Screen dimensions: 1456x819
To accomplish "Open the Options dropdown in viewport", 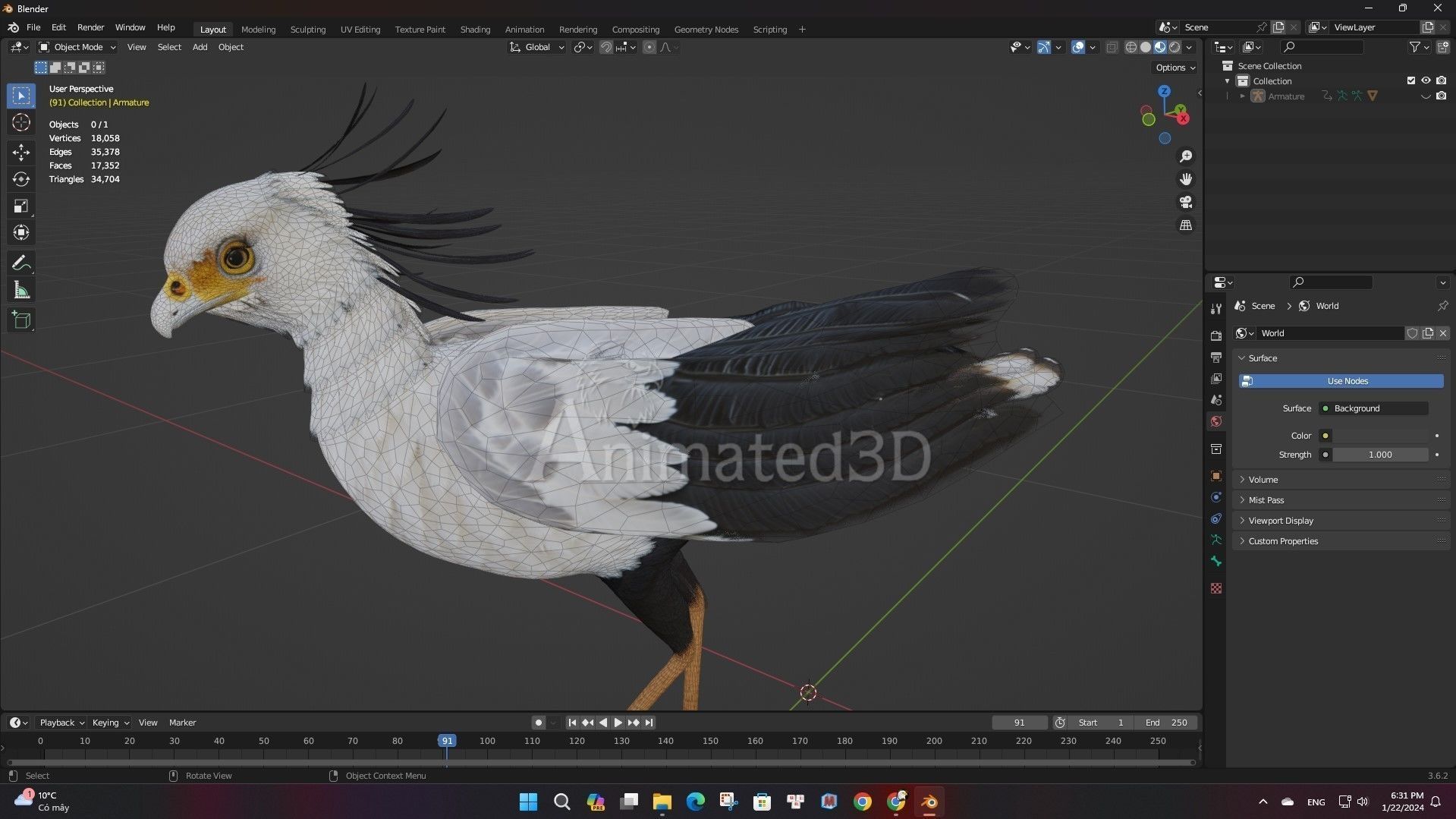I will click(x=1175, y=68).
